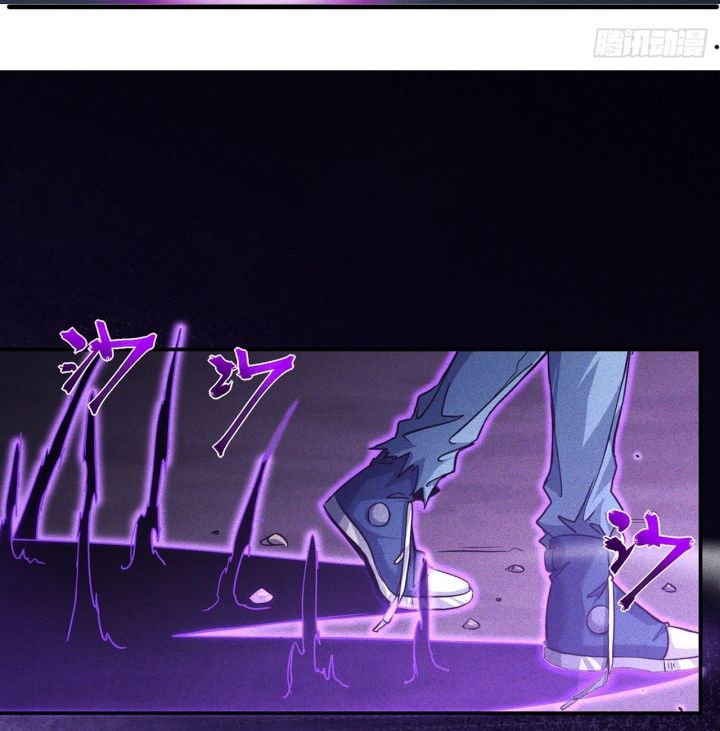The image size is (720, 731).
Task: Click the pebble between the shadow spikes
Action: (x=261, y=596)
